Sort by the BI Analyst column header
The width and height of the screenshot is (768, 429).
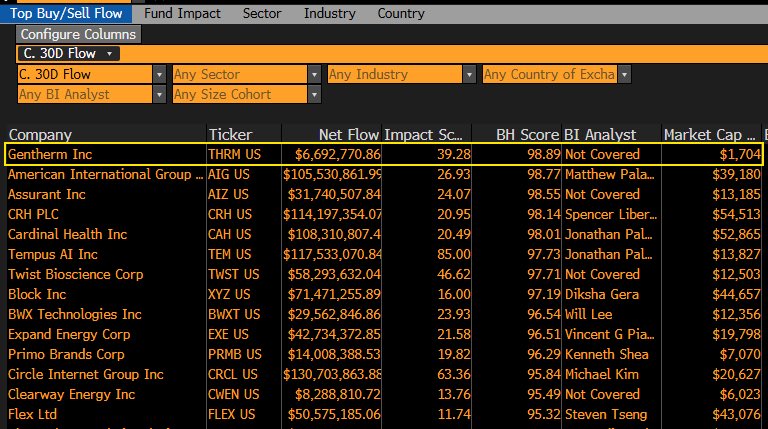pos(600,135)
